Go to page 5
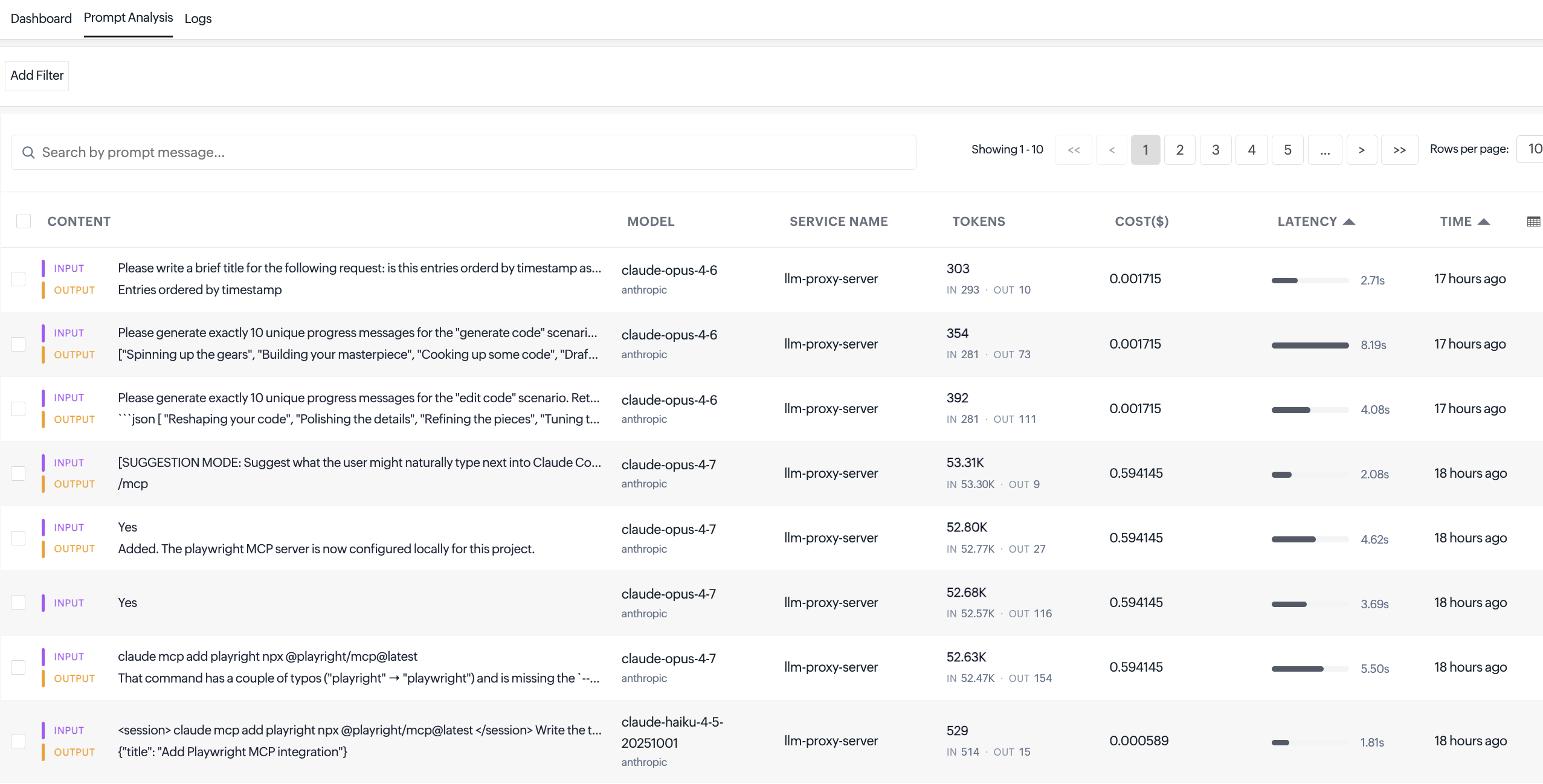The width and height of the screenshot is (1543, 784). coord(1288,150)
